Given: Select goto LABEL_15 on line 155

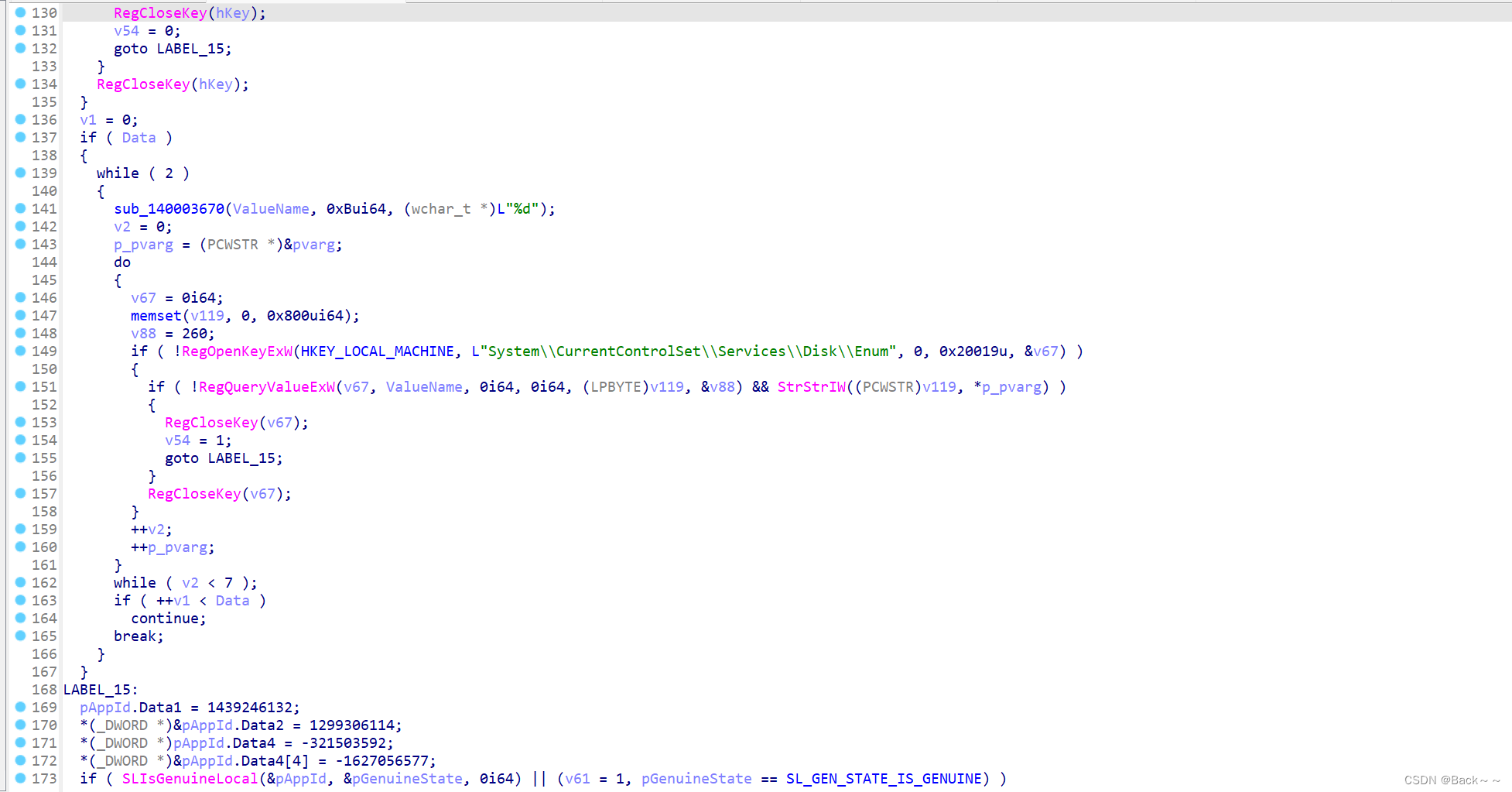Looking at the screenshot, I should (224, 458).
